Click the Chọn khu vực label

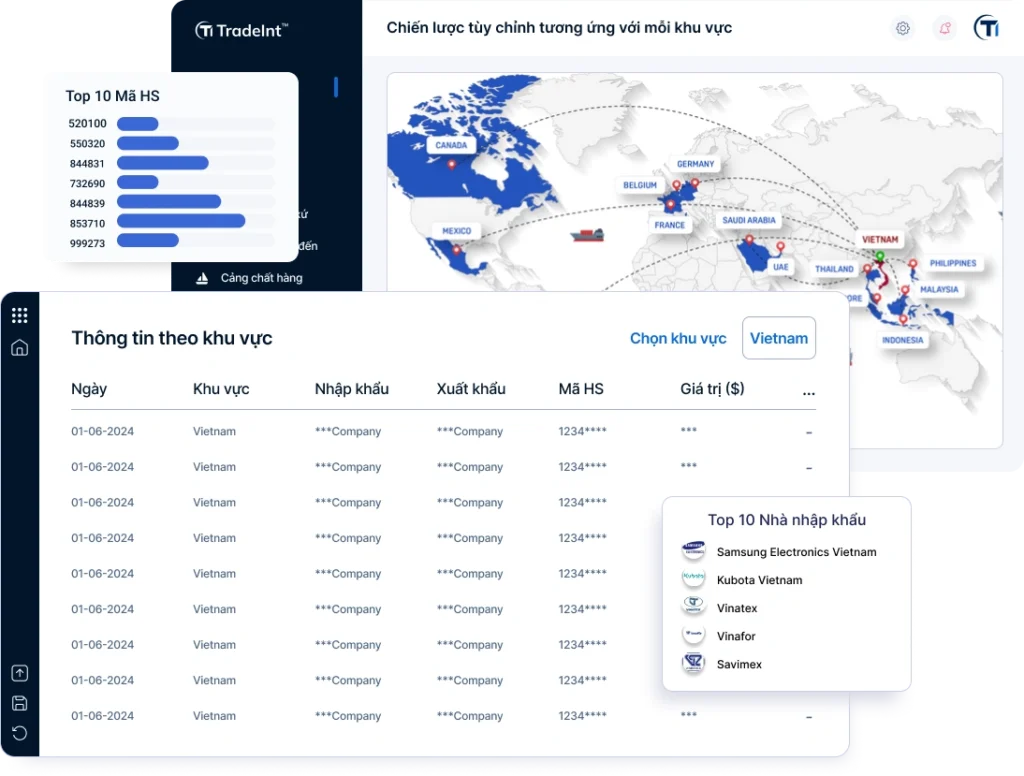[x=678, y=338]
